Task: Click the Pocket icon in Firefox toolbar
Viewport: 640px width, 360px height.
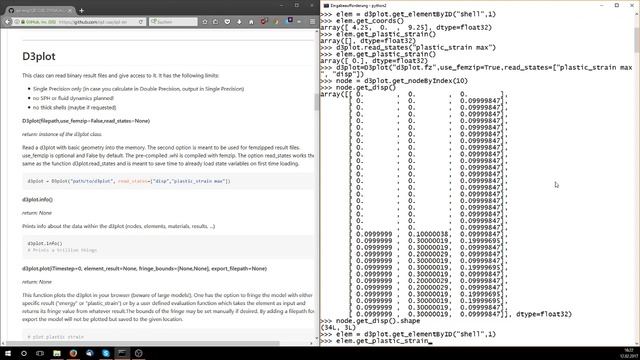Action: 227,22
